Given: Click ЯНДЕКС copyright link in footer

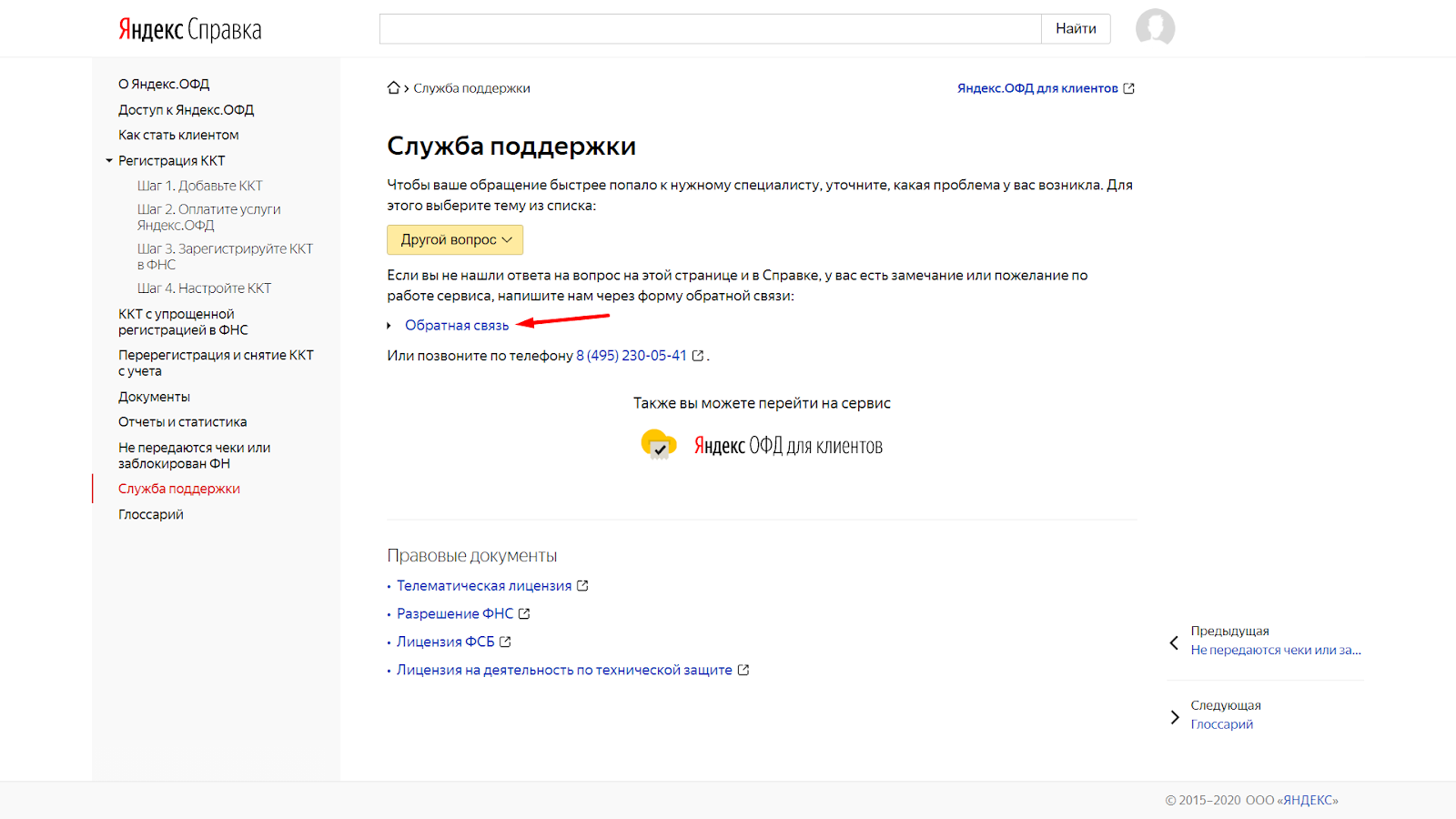Looking at the screenshot, I should pos(1308,800).
